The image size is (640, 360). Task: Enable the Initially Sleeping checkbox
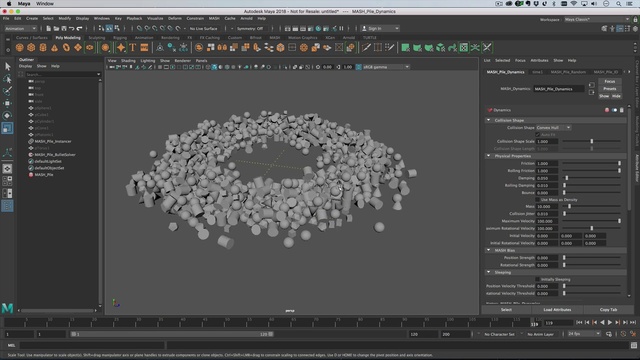pos(538,279)
